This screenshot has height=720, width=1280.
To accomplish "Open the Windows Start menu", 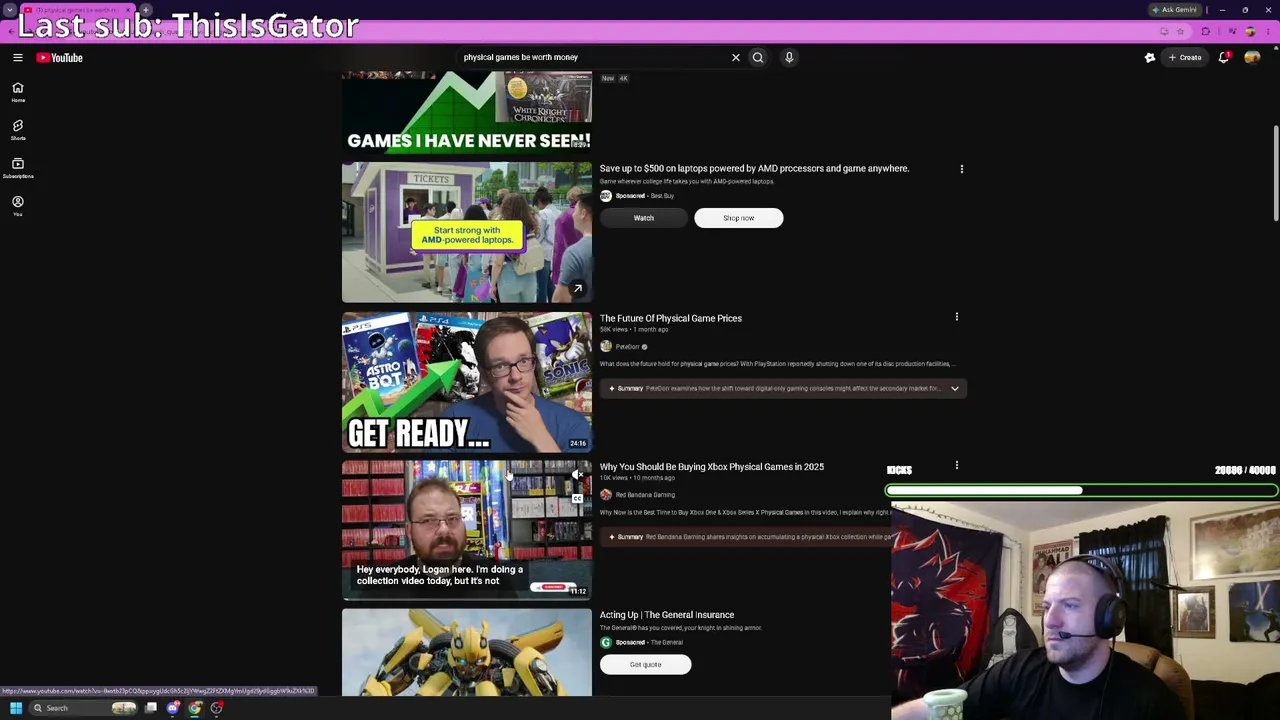I will pyautogui.click(x=16, y=708).
